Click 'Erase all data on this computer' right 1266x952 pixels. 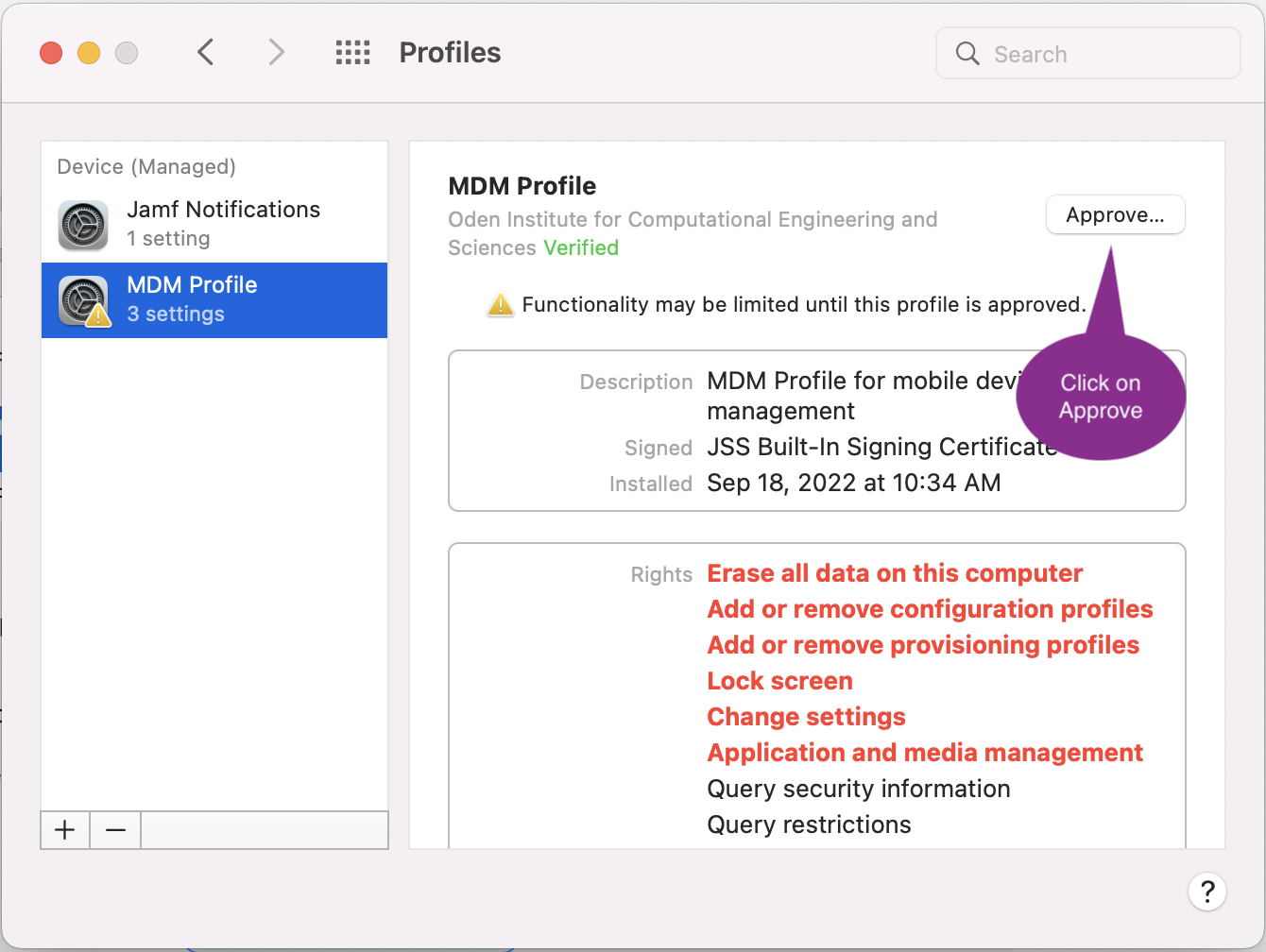pyautogui.click(x=894, y=573)
